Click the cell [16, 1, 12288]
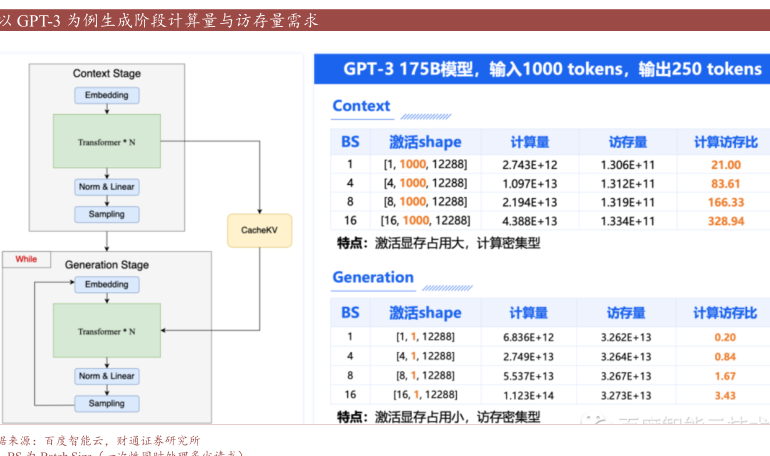The width and height of the screenshot is (770, 456). (425, 395)
